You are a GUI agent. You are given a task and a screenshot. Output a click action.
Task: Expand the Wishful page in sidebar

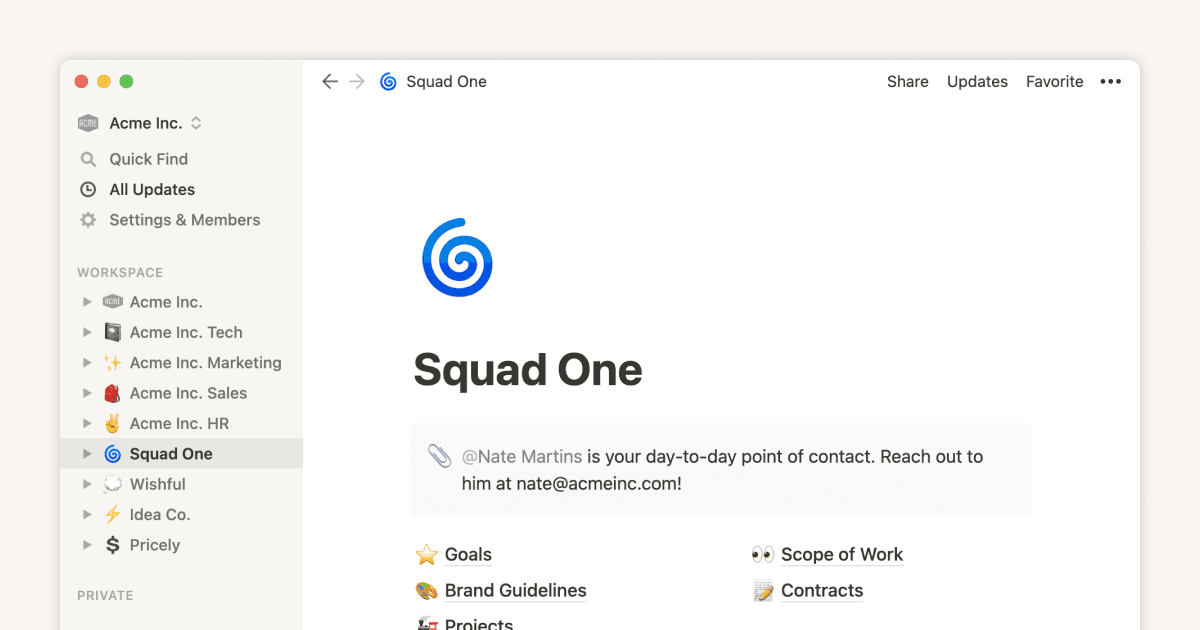pyautogui.click(x=86, y=483)
